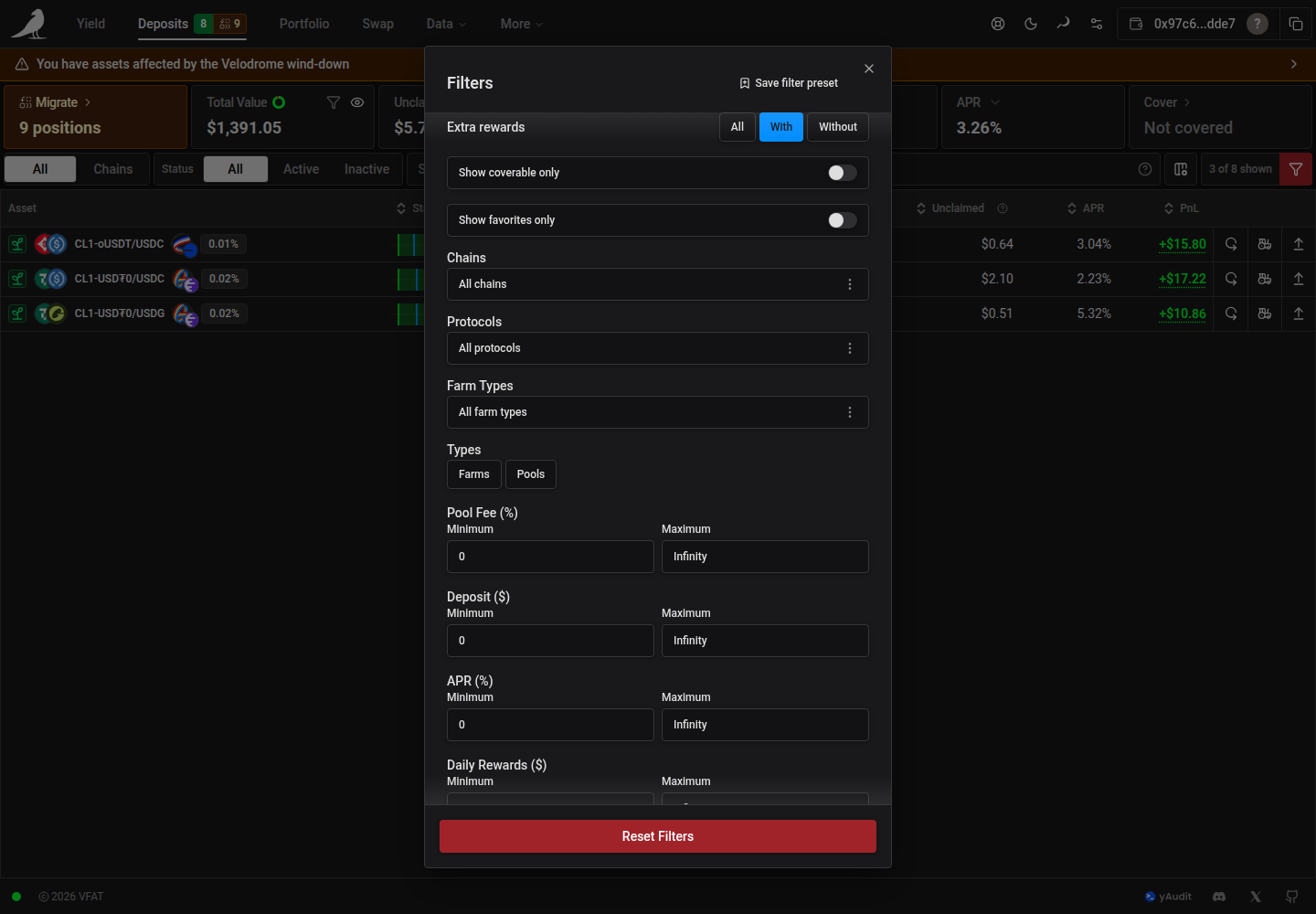The image size is (1316, 914).
Task: Expand the More menu
Action: tap(522, 24)
